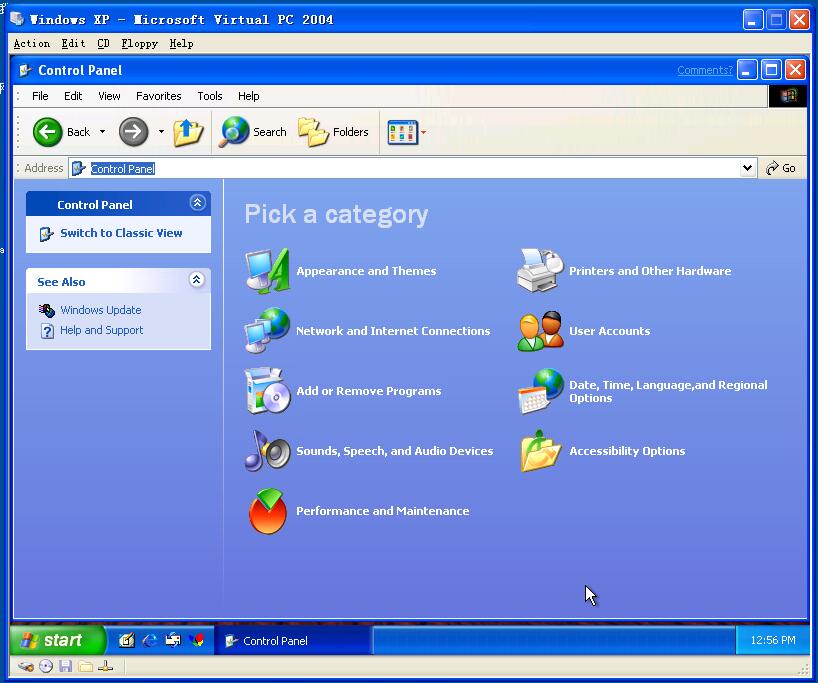This screenshot has height=683, width=818.
Task: Open the Control Panel window's Edit menu
Action: tap(73, 96)
